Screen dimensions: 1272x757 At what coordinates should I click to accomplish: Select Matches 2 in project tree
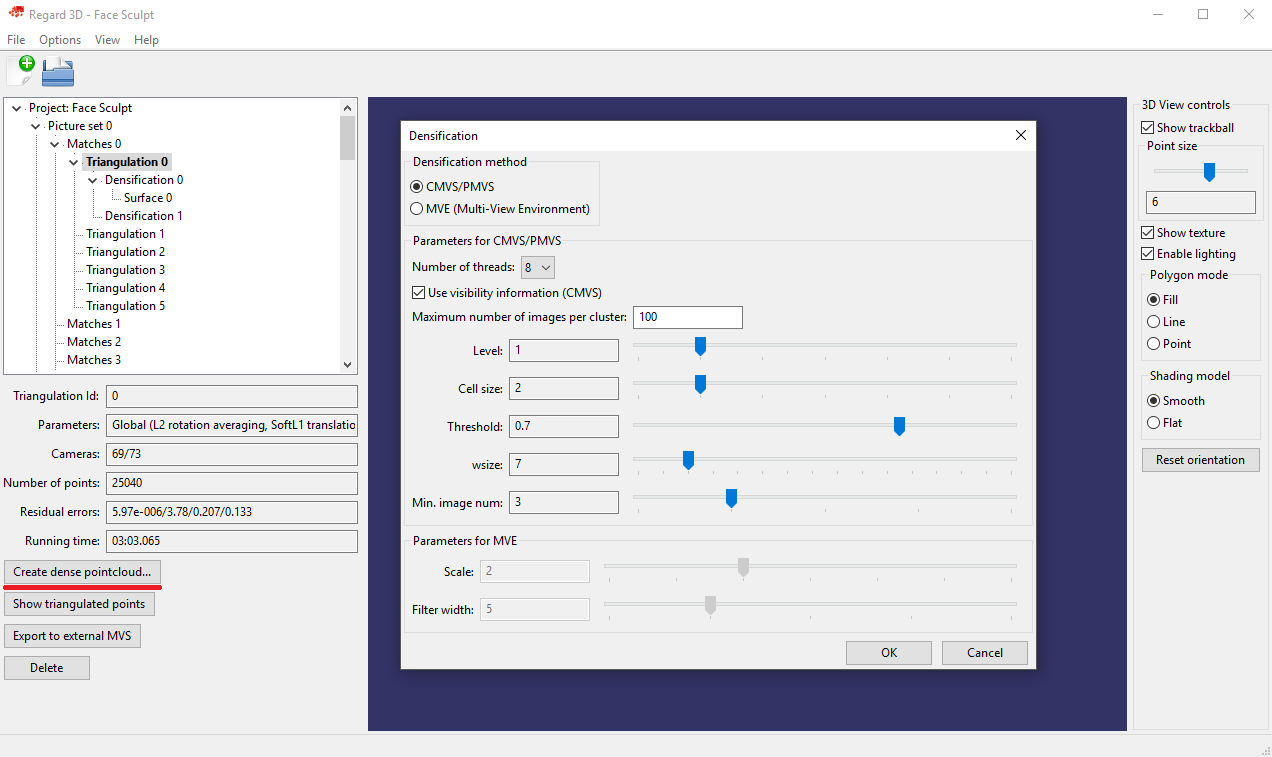(x=94, y=342)
